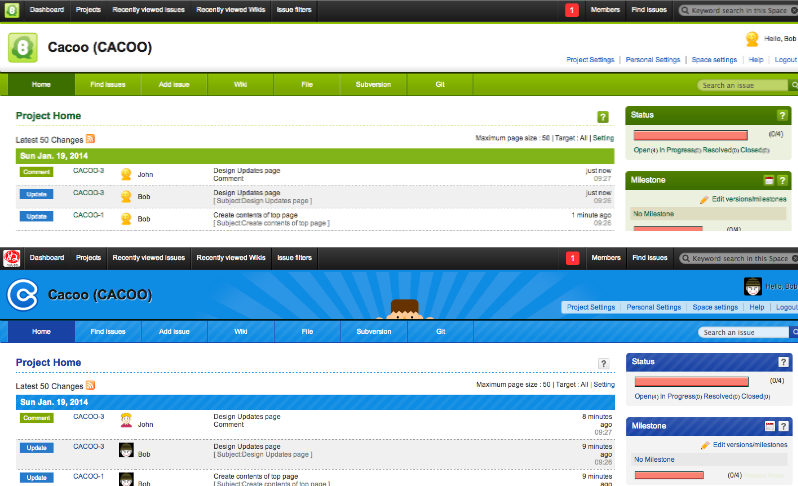Click RSS feed icon in green theme
This screenshot has height=486, width=798.
coord(91,138)
